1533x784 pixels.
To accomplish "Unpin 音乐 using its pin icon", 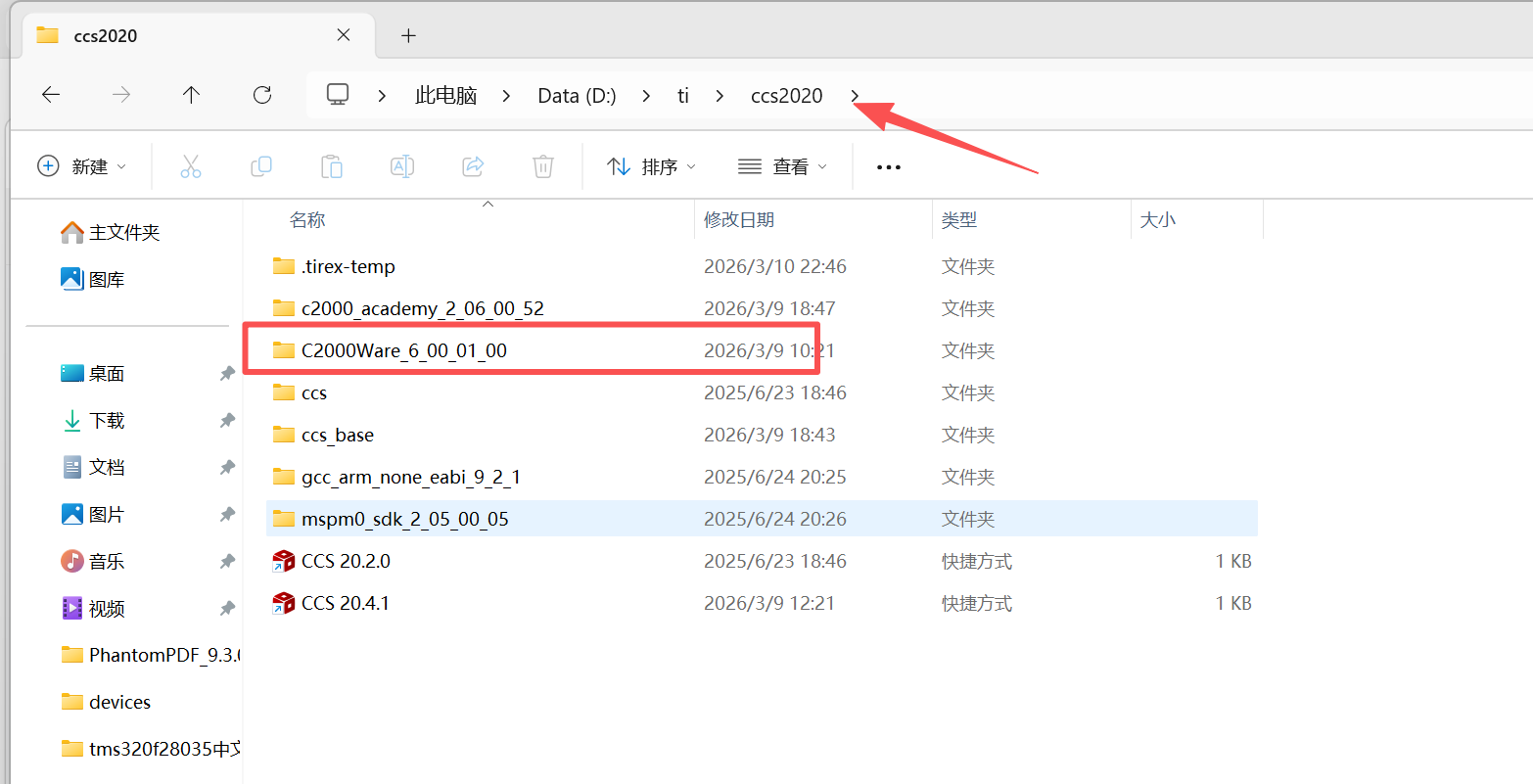I will [227, 561].
